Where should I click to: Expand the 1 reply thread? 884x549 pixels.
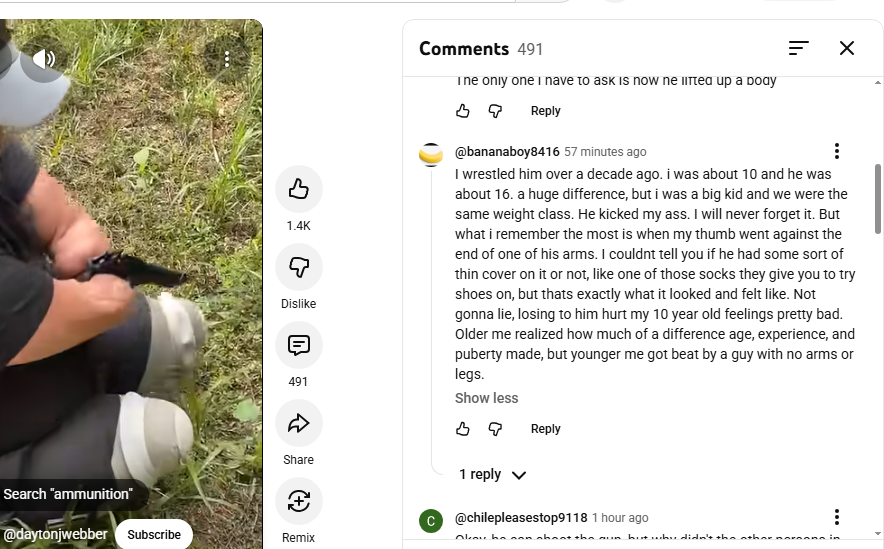tap(492, 475)
